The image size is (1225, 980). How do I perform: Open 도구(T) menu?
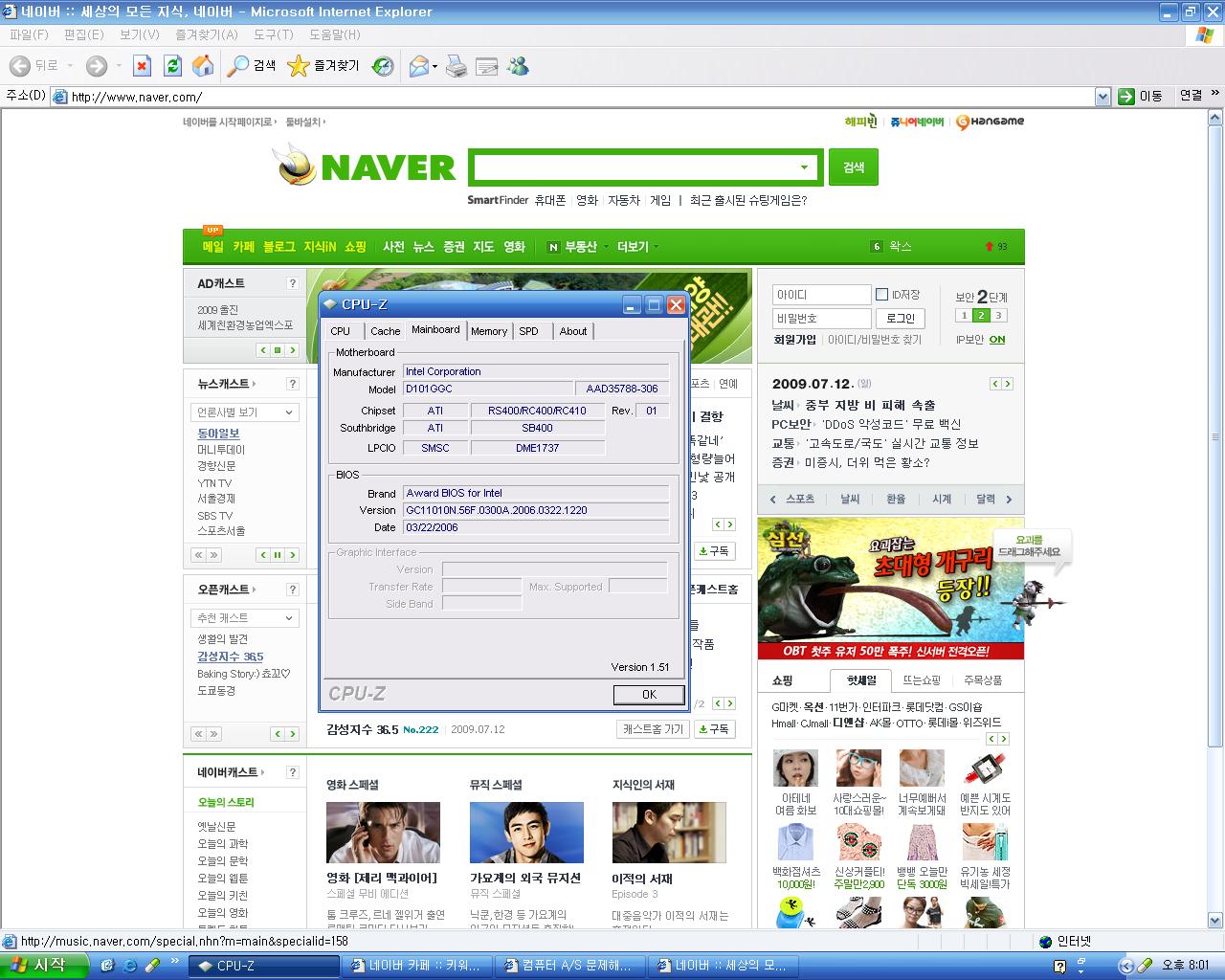coord(274,34)
